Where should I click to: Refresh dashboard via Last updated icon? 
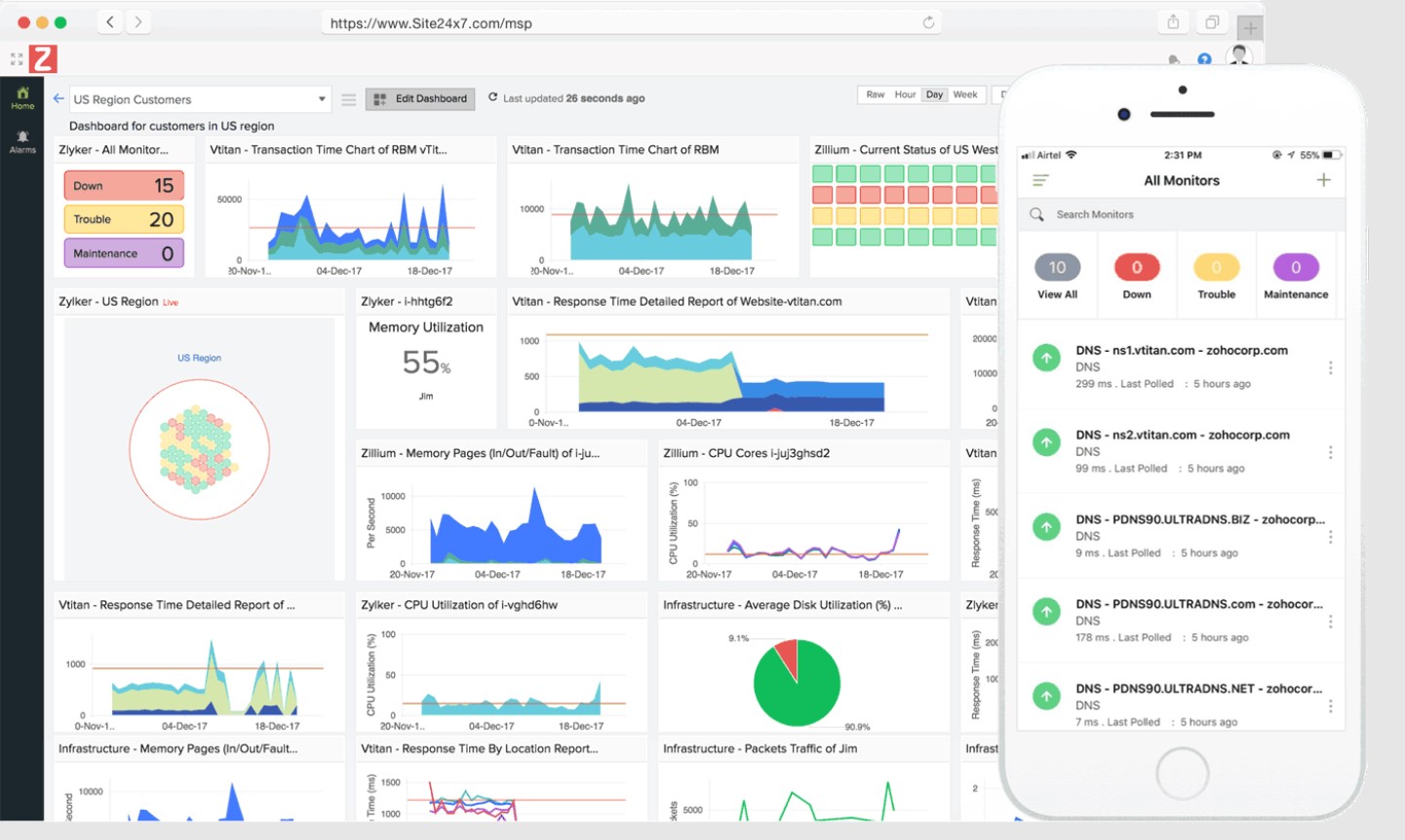click(x=493, y=97)
